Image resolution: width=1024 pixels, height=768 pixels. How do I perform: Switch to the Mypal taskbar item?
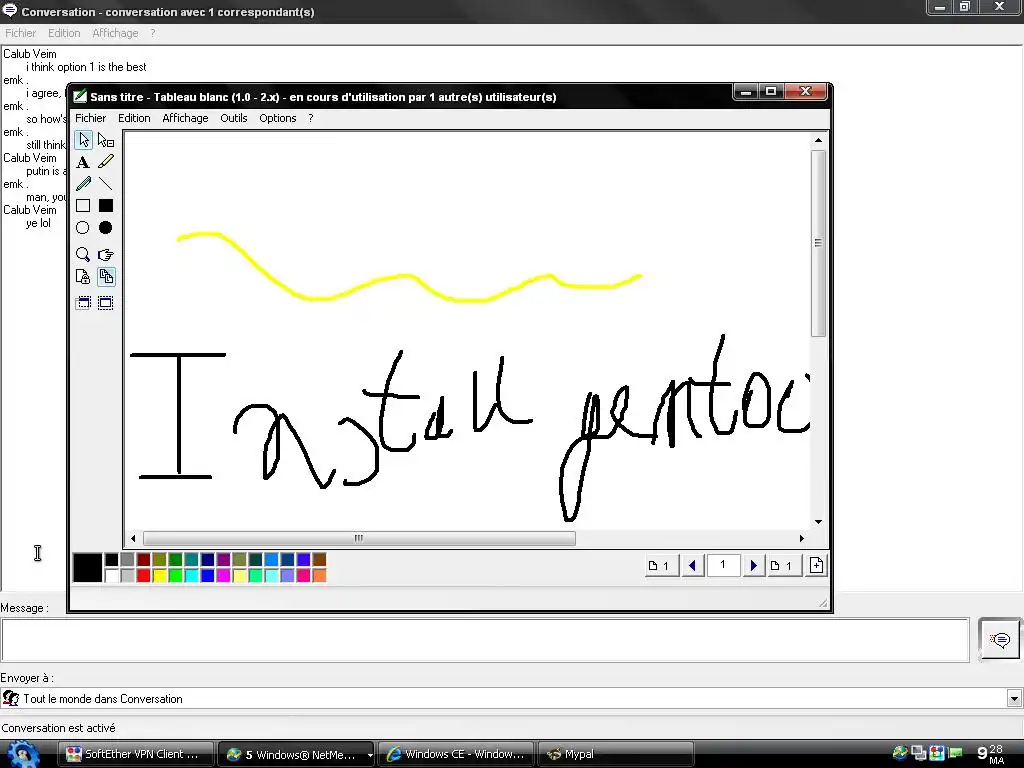616,754
